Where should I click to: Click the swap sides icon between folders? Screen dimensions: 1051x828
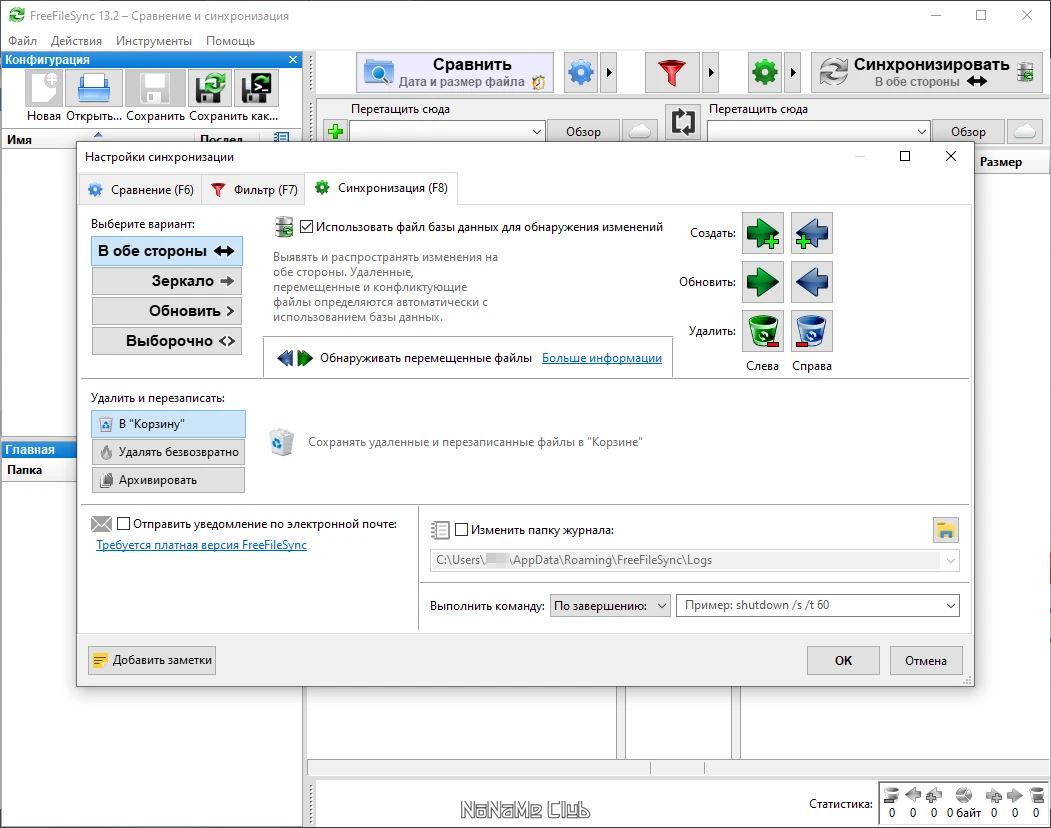682,122
